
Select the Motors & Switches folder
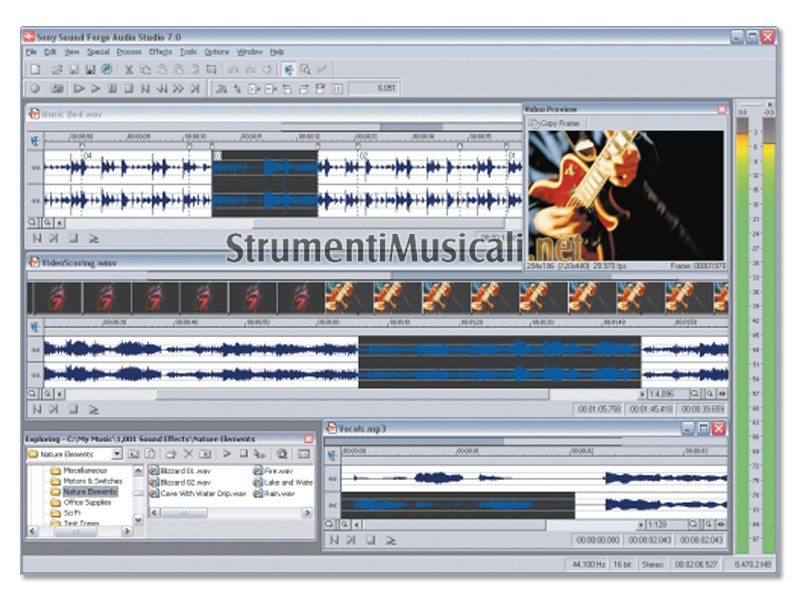89,480
